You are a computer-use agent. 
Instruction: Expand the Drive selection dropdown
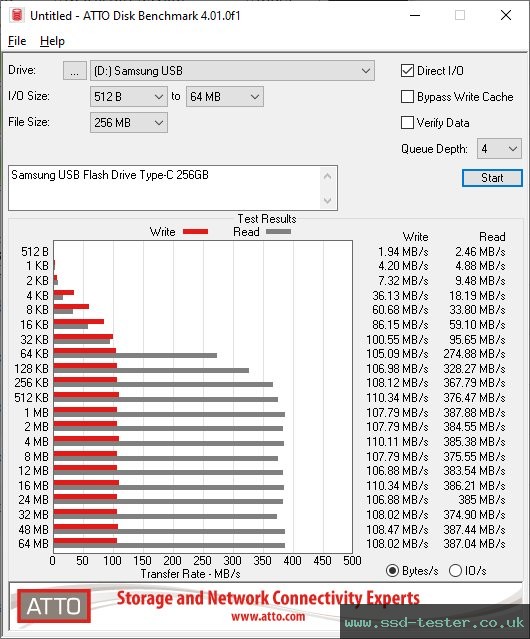232,71
